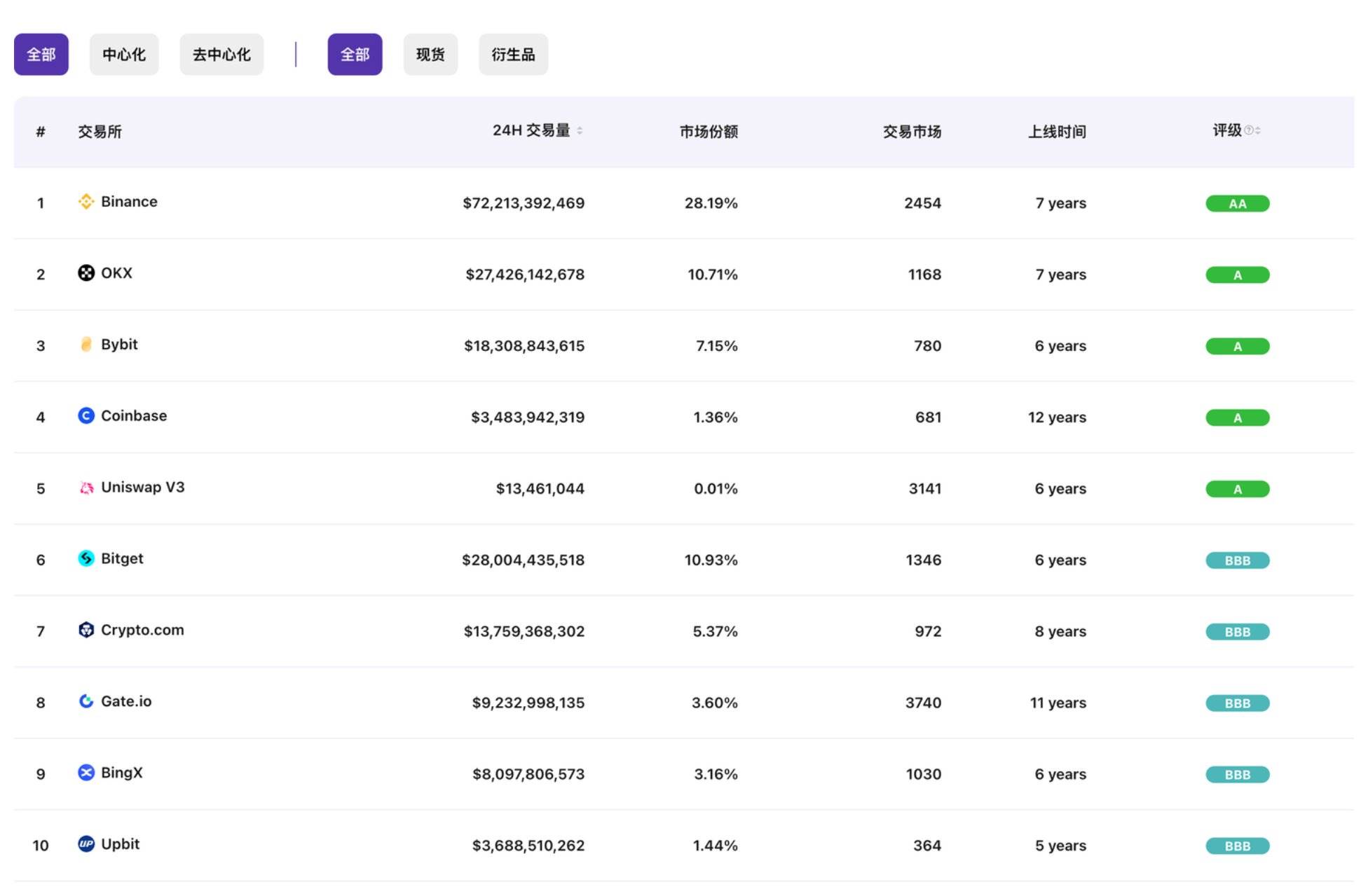Click the Binance logo icon
1368x896 pixels.
86,202
